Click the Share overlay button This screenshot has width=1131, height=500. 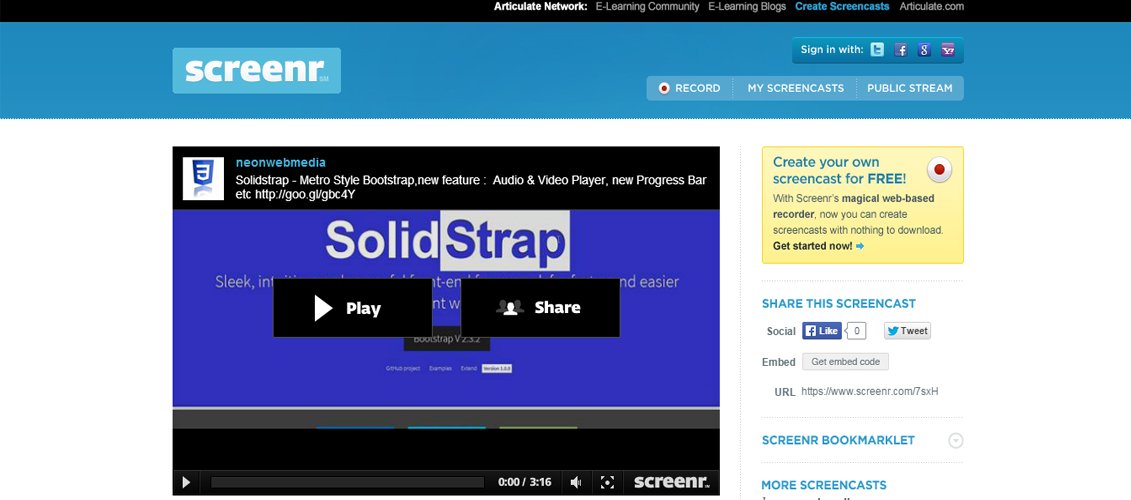540,308
